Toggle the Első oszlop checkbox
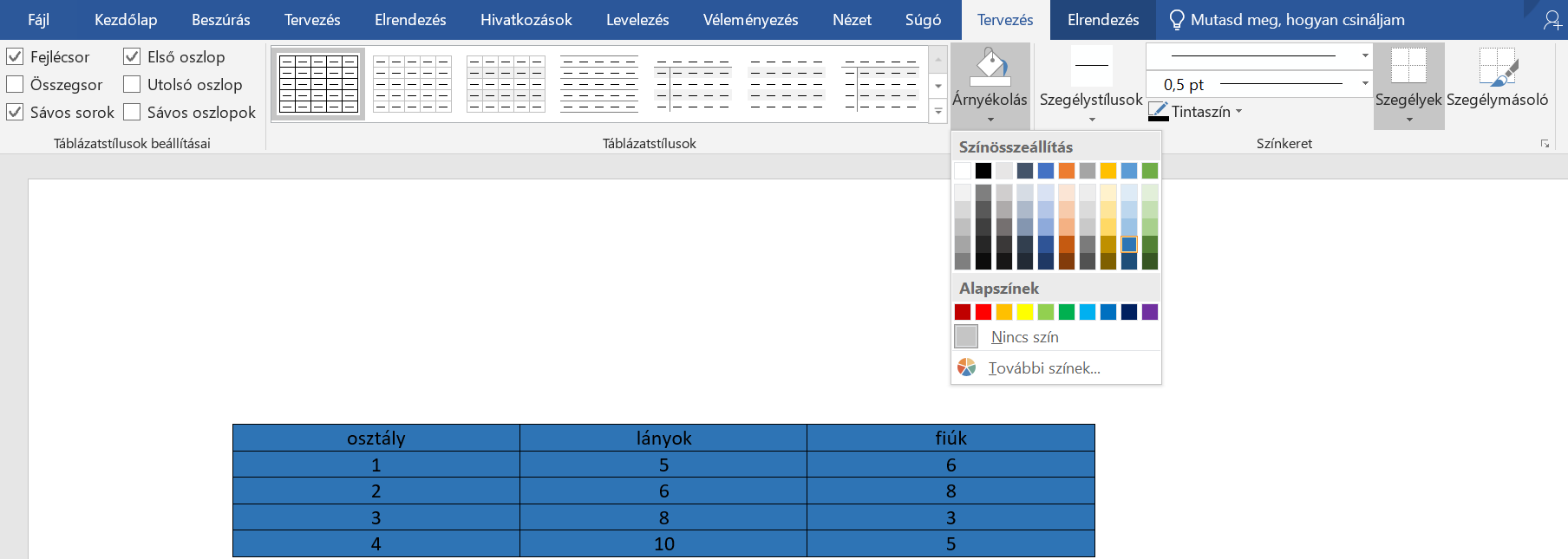Screen dimensions: 1568x559 tap(132, 56)
